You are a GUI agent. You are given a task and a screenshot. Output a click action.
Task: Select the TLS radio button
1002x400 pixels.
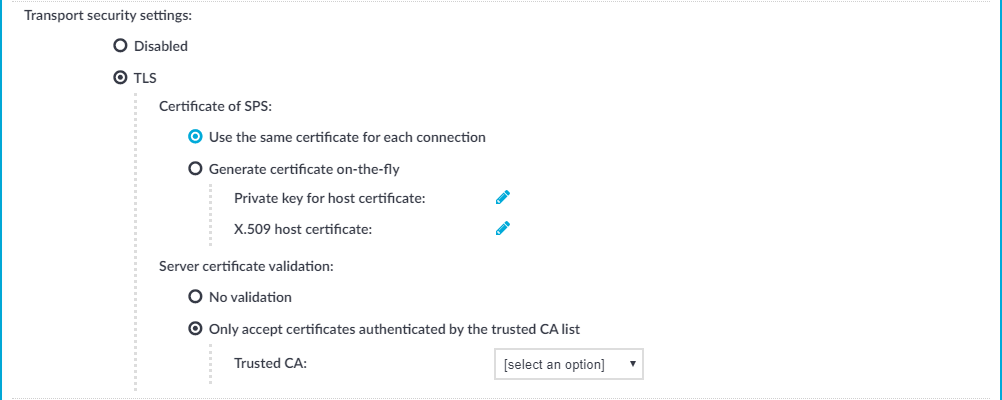(x=119, y=78)
